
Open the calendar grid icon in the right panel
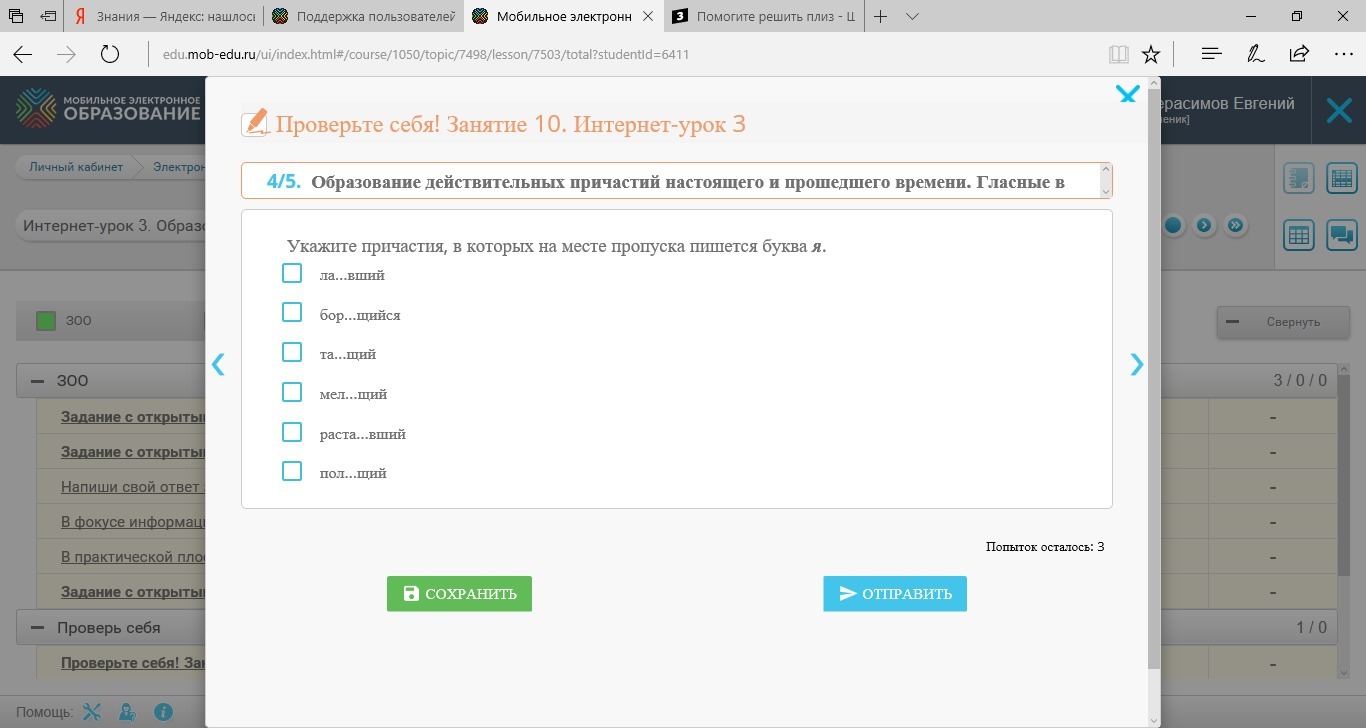click(1299, 235)
